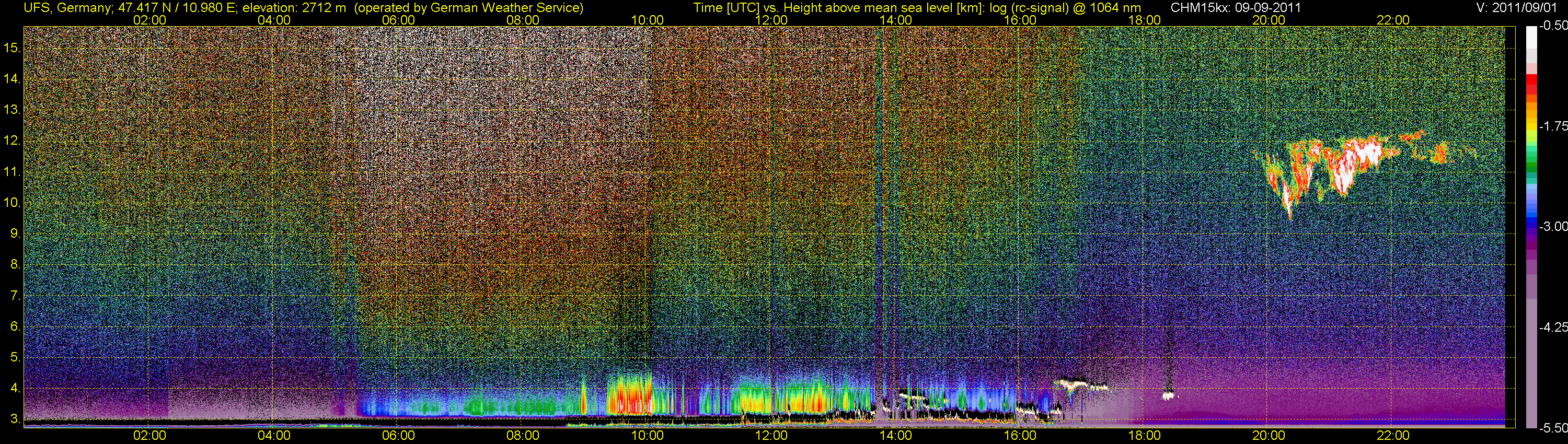Select the "CHM15kx: 09-09-2011" instrument date label
The width and height of the screenshot is (1568, 444).
tap(1236, 8)
